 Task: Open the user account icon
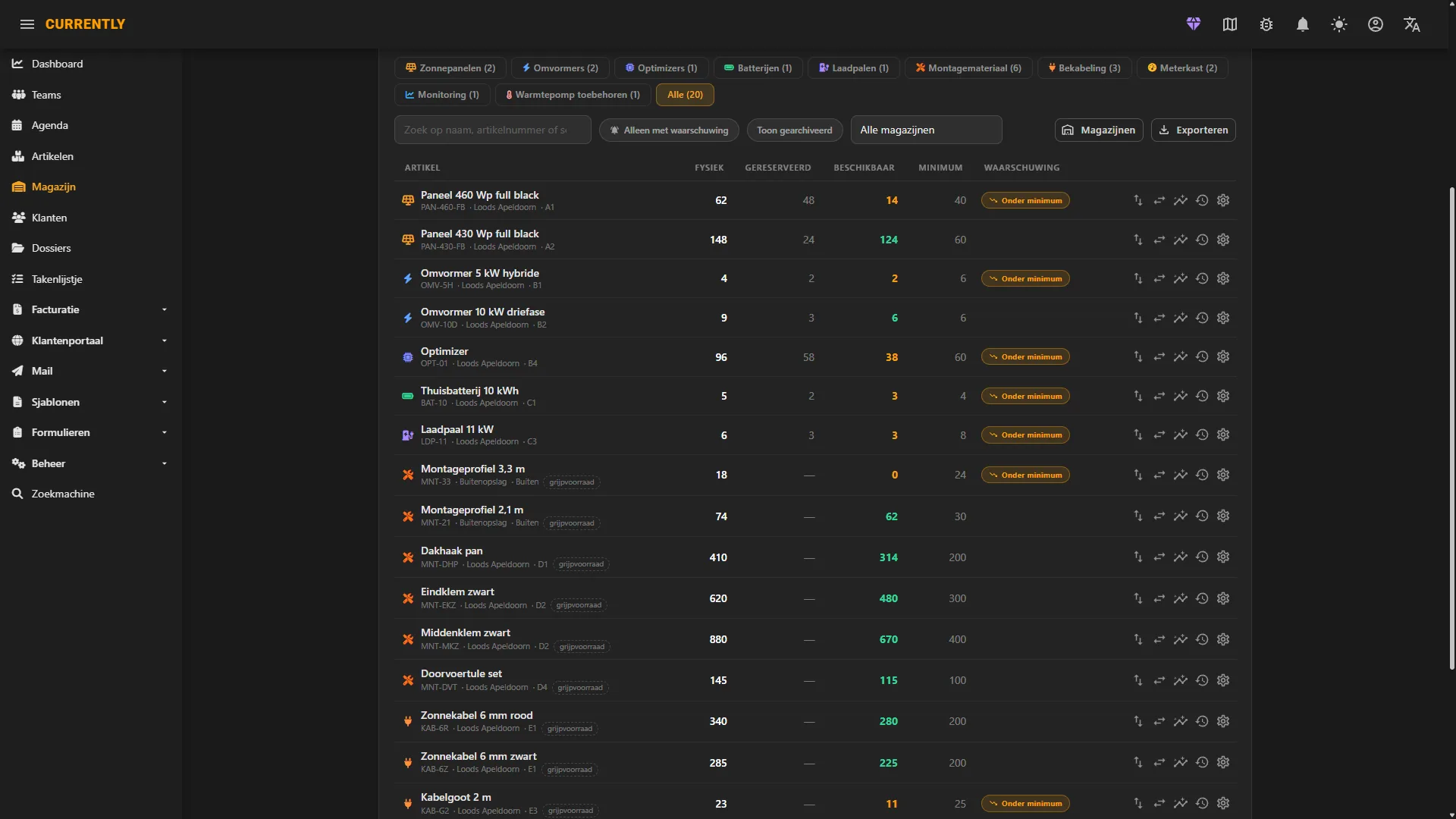click(x=1376, y=24)
